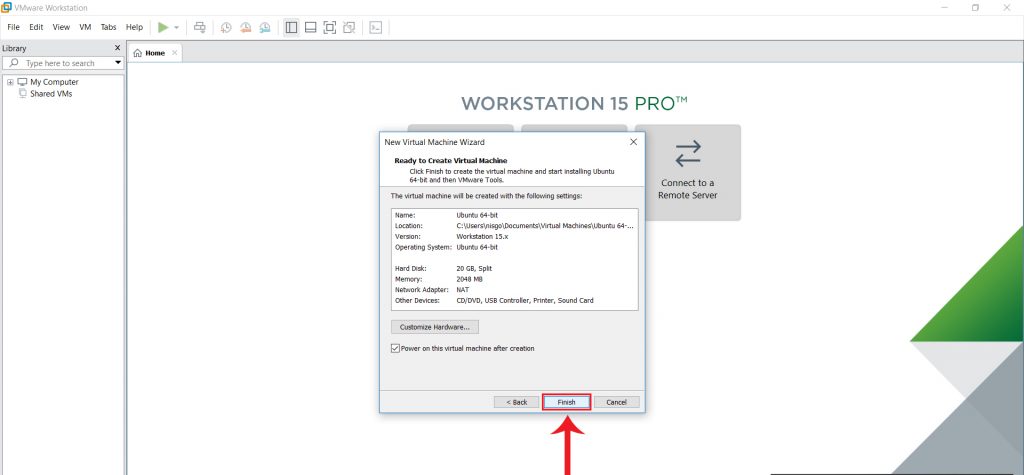Toggle the thumbnail bar view icon
The width and height of the screenshot is (1024, 475).
pos(311,27)
